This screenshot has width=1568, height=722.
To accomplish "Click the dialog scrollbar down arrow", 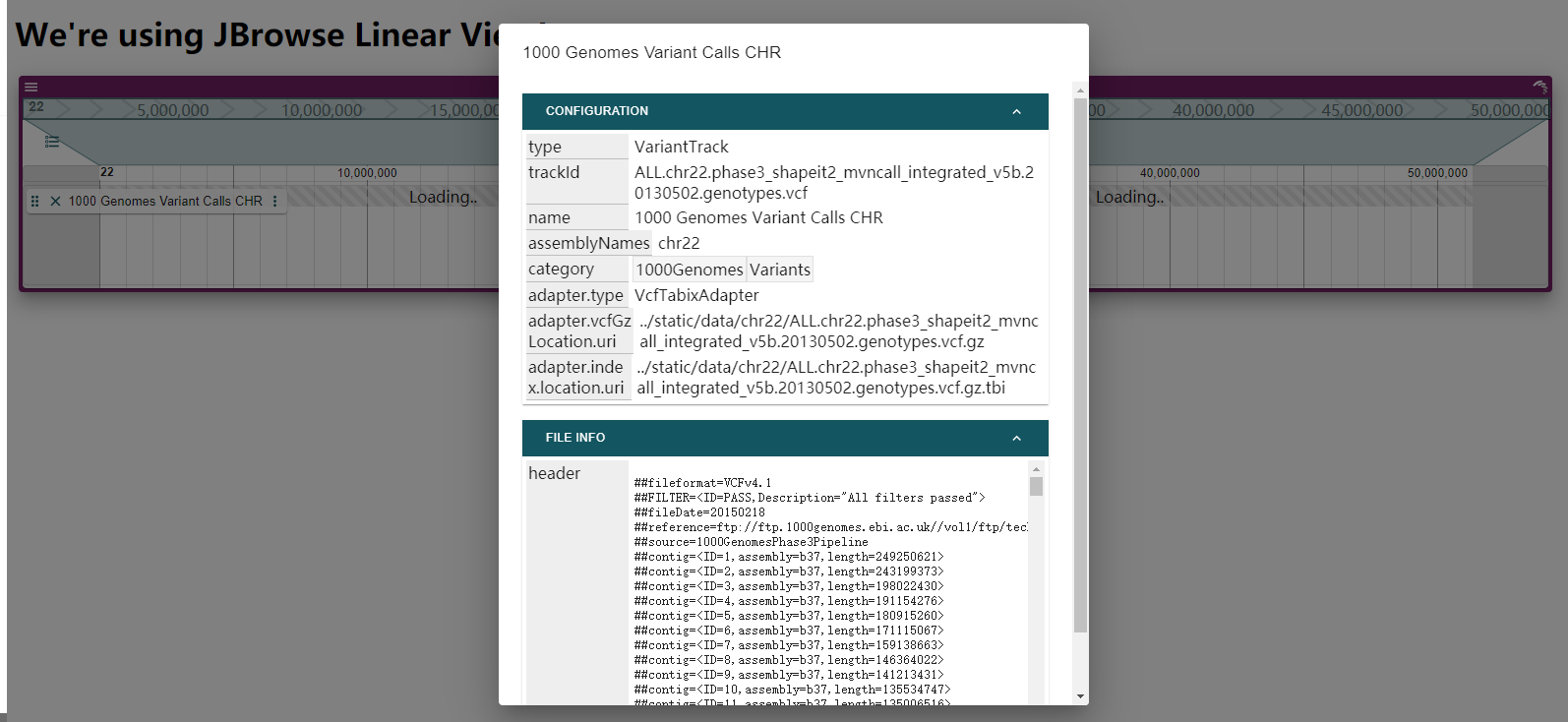I will click(x=1080, y=696).
